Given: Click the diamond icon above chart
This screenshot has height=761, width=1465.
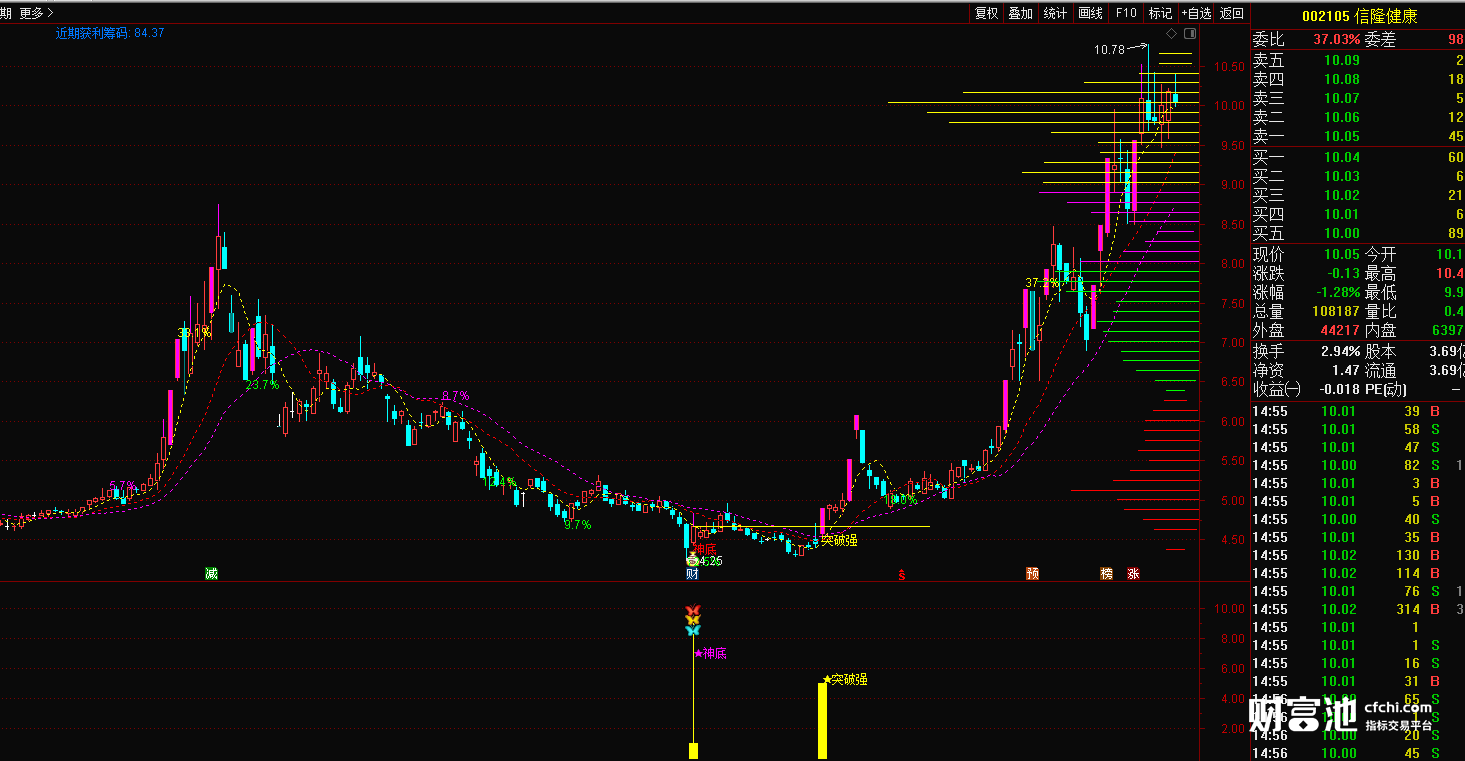Looking at the screenshot, I should pyautogui.click(x=1171, y=34).
